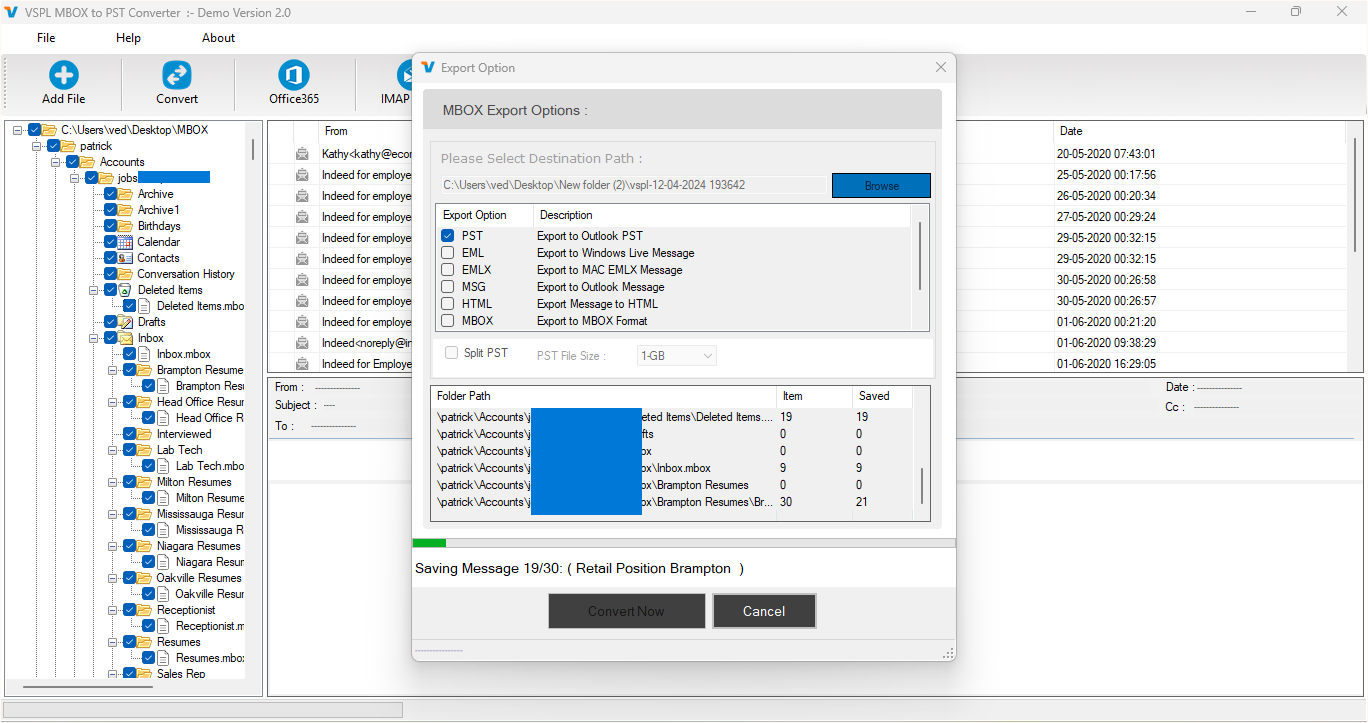
Task: Click the Conversation History folder icon
Action: [x=125, y=274]
